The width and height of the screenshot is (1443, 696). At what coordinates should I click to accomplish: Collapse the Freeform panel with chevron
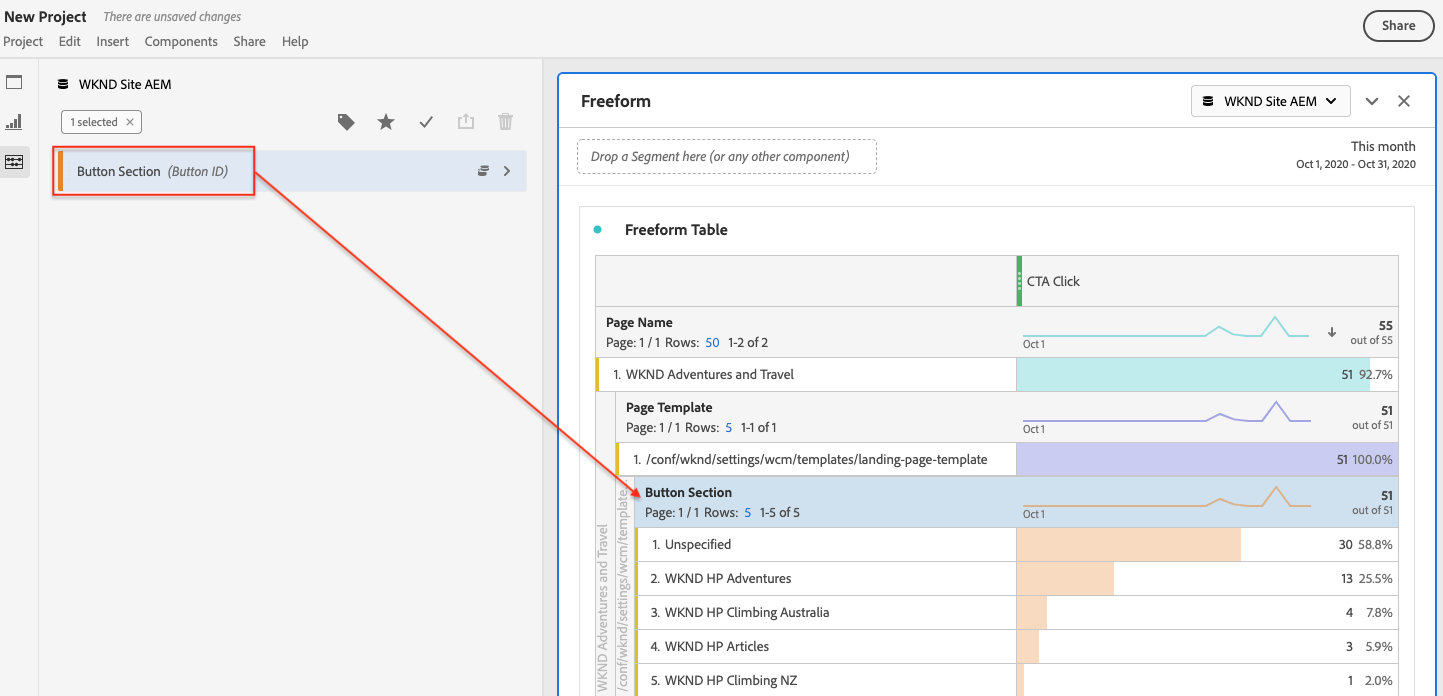point(1372,101)
